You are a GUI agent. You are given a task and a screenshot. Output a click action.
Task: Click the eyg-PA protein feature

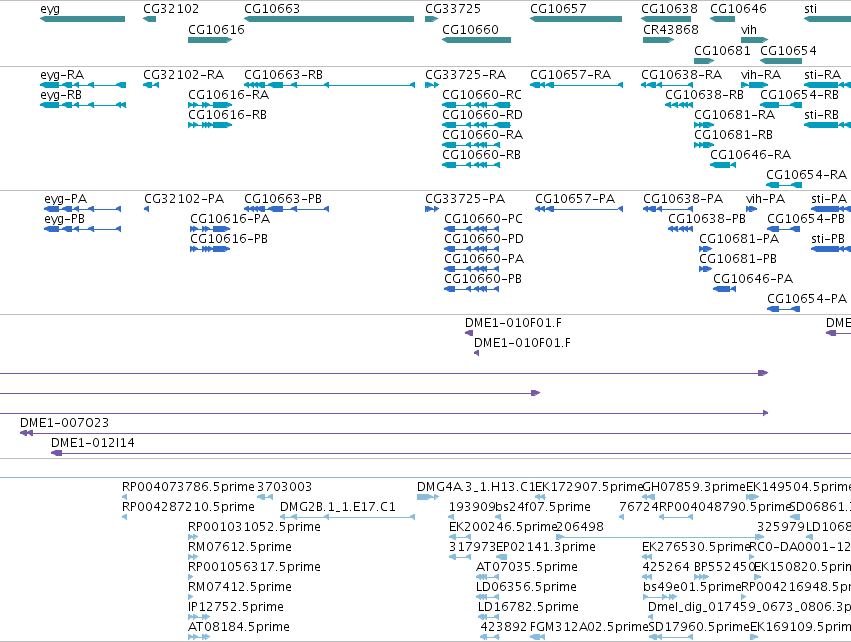(82, 209)
